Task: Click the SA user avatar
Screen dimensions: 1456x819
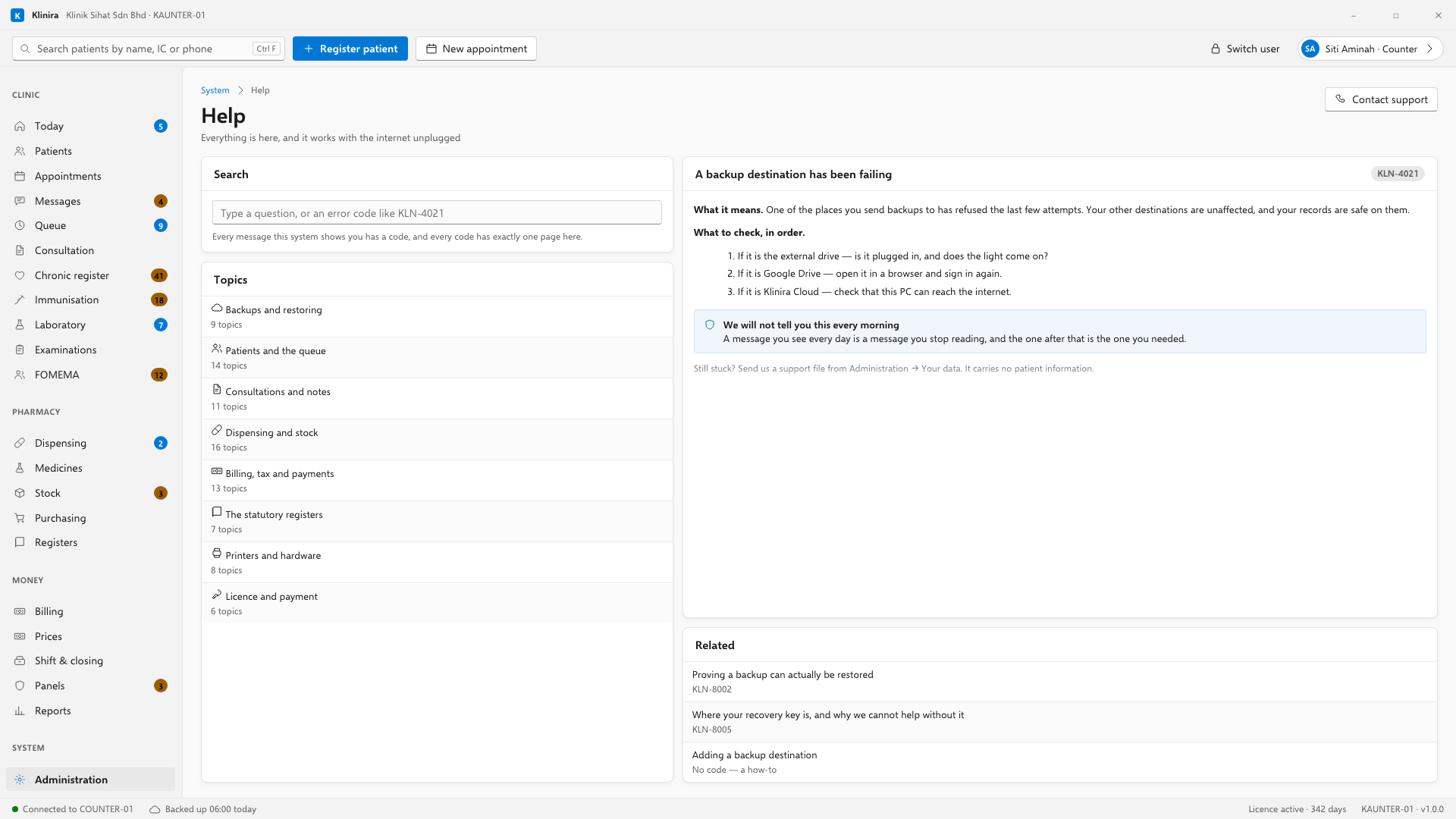Action: [1310, 49]
